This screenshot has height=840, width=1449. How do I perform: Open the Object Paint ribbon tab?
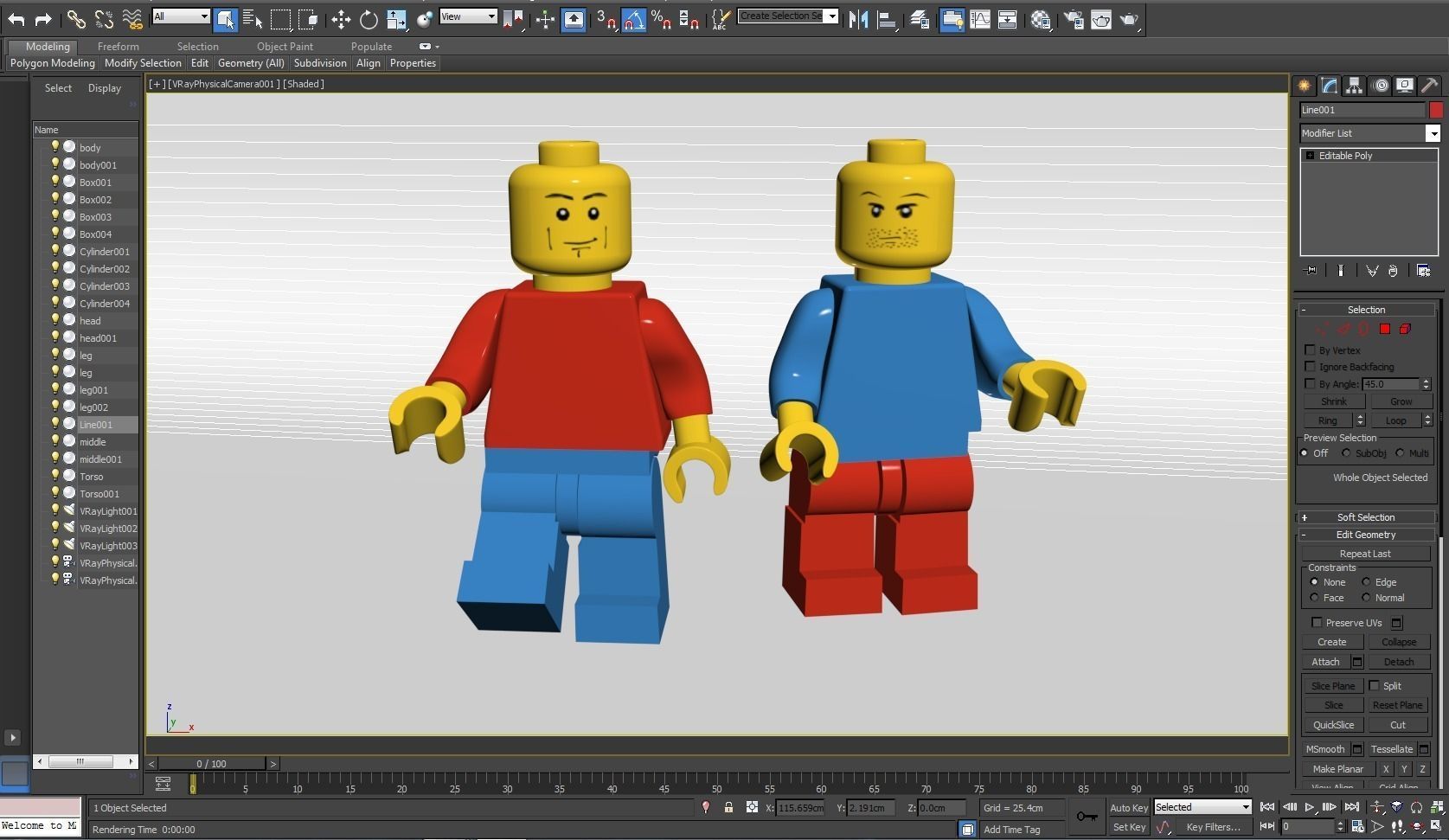(x=285, y=47)
